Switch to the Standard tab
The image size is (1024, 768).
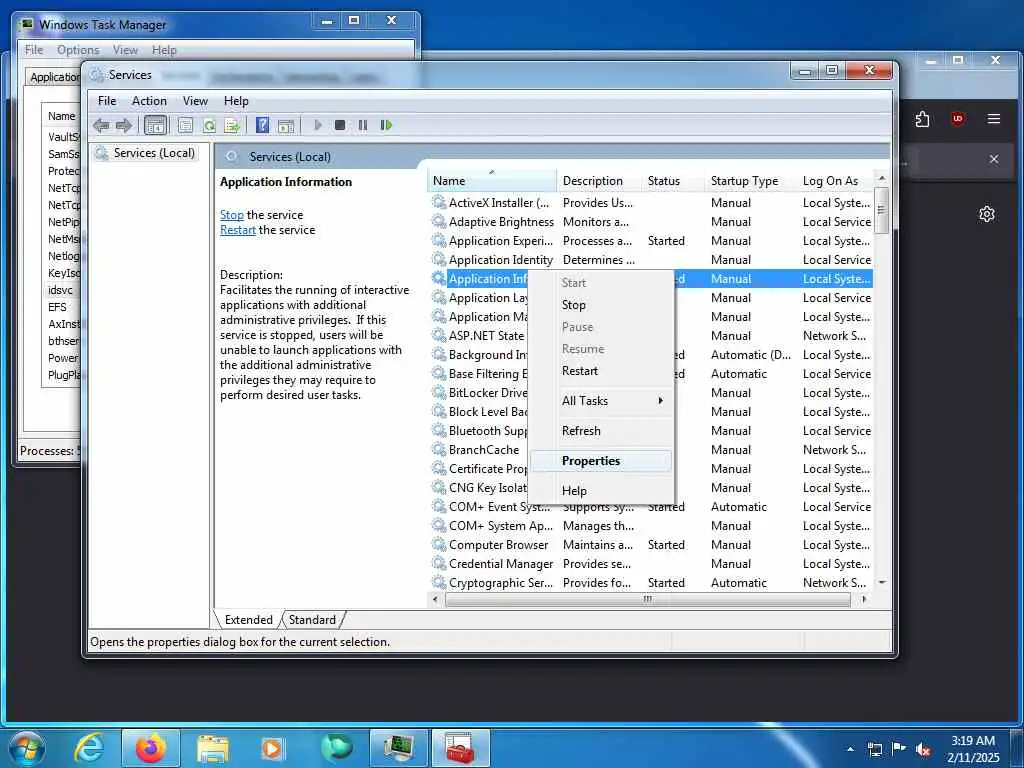[x=312, y=620]
